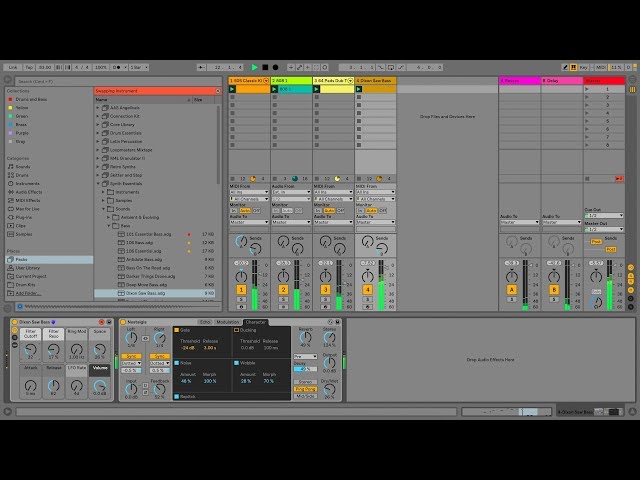The height and width of the screenshot is (480, 640).
Task: Select Current Project under Places
Action: [x=31, y=276]
